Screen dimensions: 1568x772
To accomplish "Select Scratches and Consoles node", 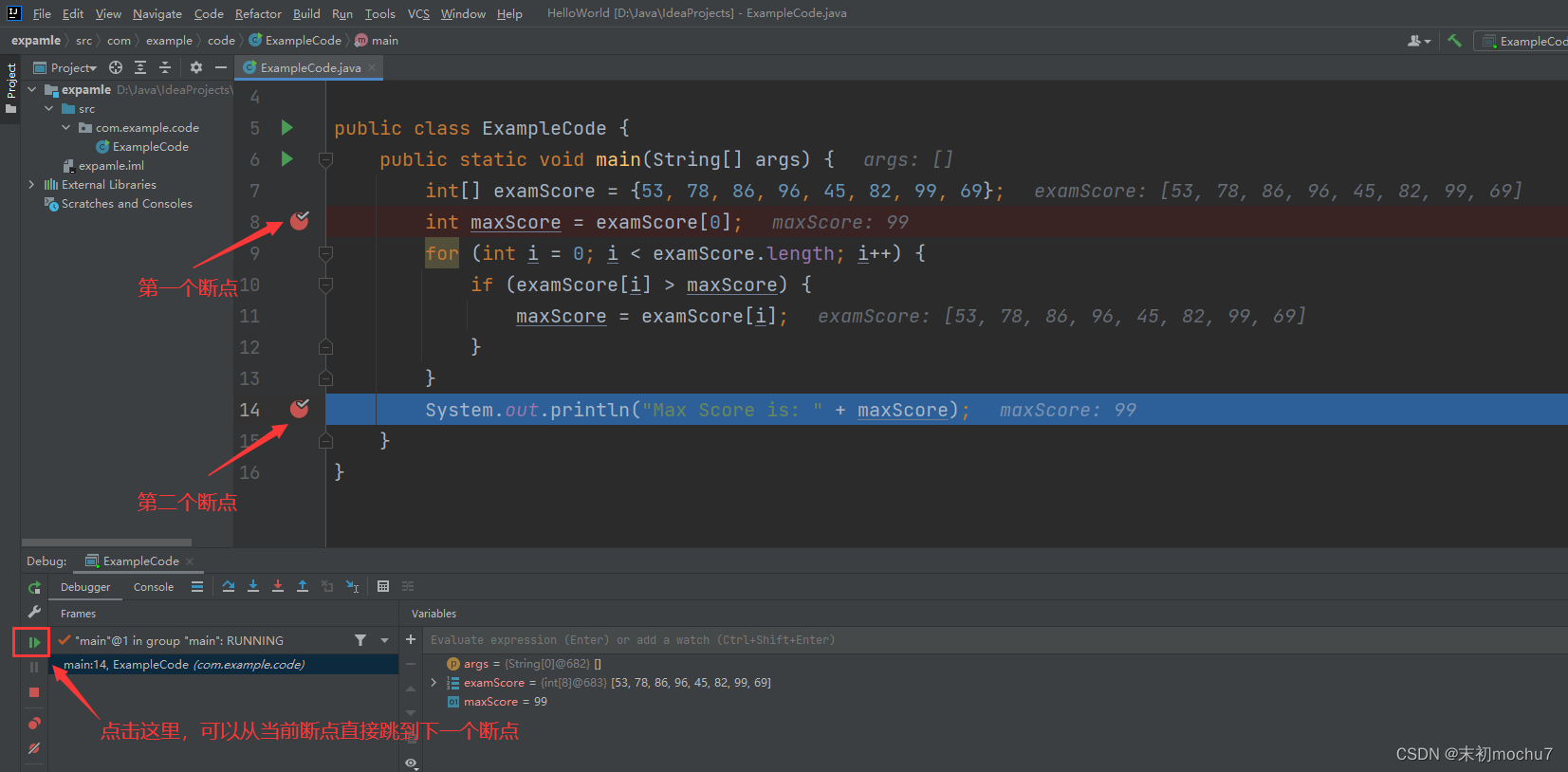I will click(119, 203).
